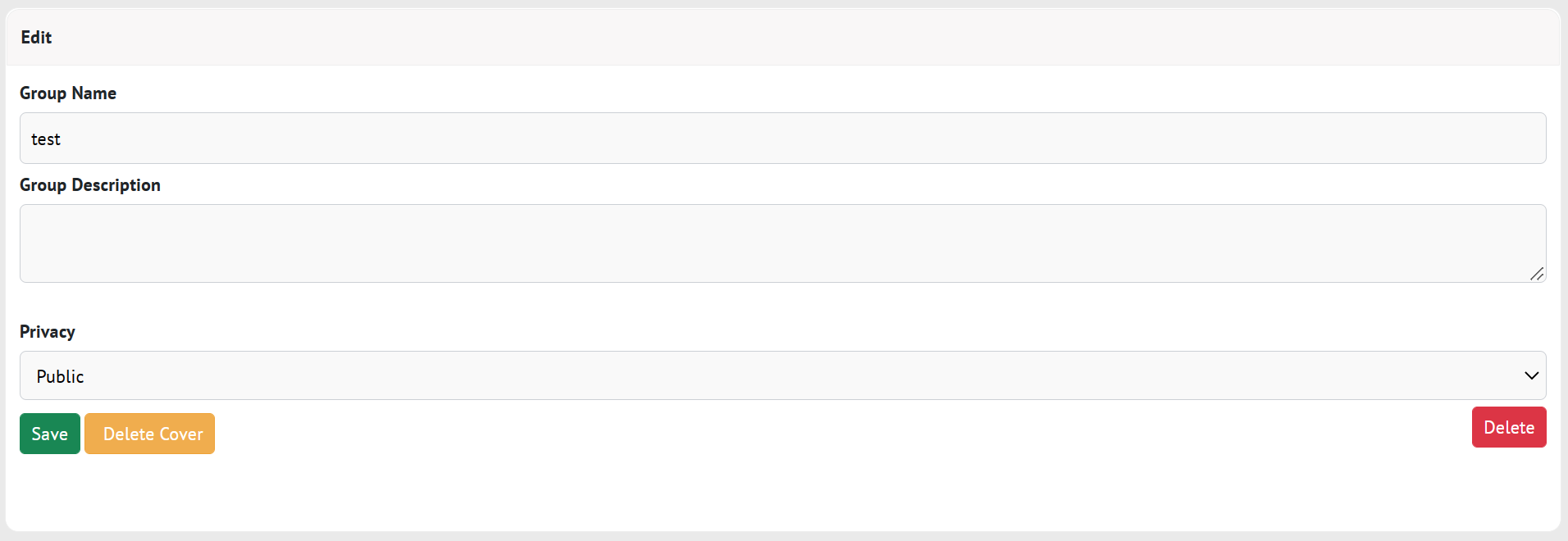Click the Privacy label

(x=48, y=332)
